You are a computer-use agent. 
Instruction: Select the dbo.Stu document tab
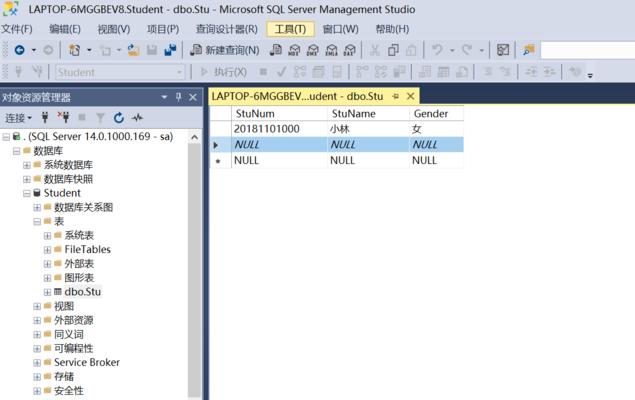coord(297,96)
